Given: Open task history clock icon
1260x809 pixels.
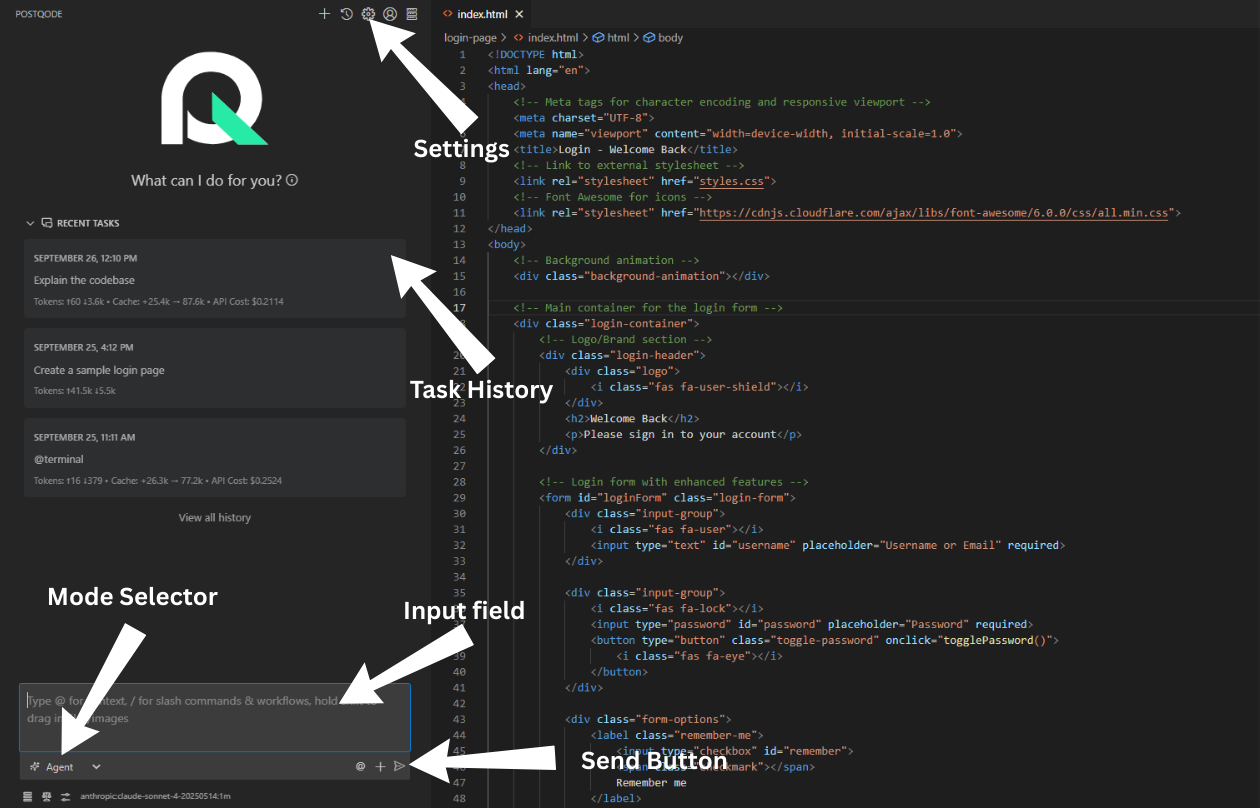Looking at the screenshot, I should tap(346, 14).
